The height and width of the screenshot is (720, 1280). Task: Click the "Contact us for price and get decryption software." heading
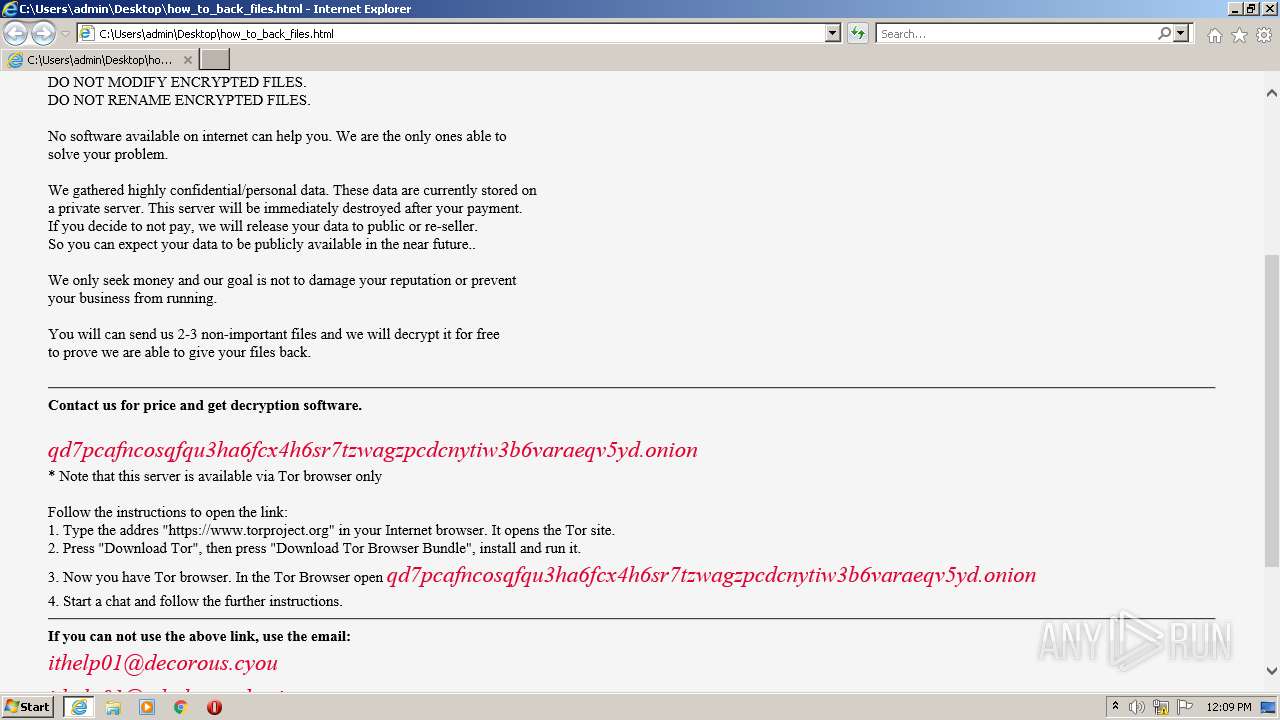205,405
